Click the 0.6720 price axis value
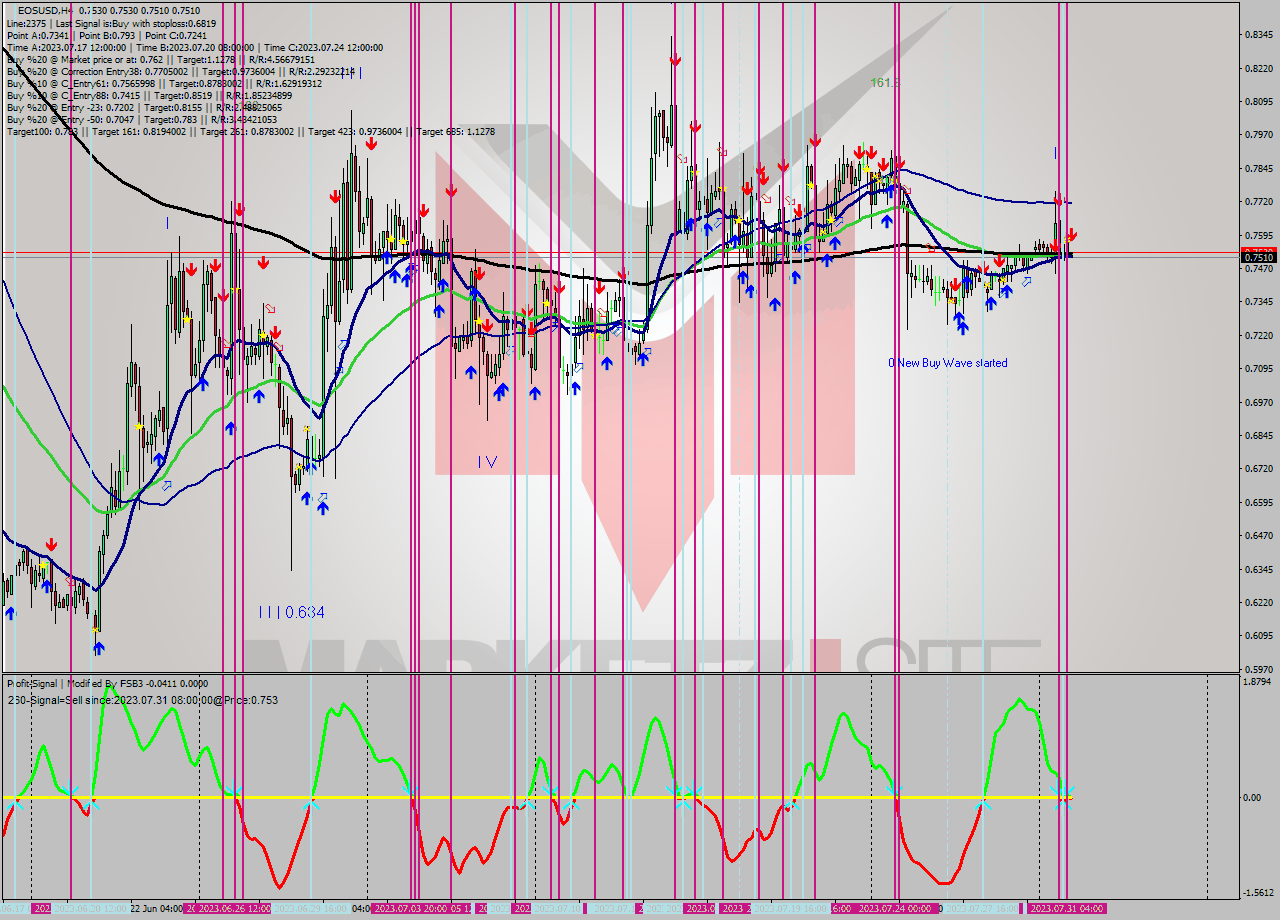 click(x=1258, y=469)
